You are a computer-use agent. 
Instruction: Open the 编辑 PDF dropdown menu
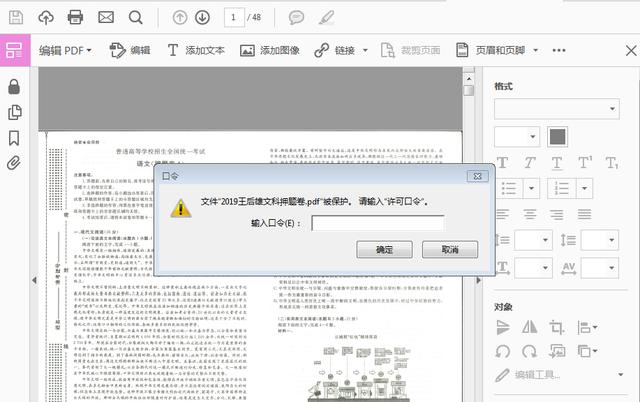coord(65,51)
